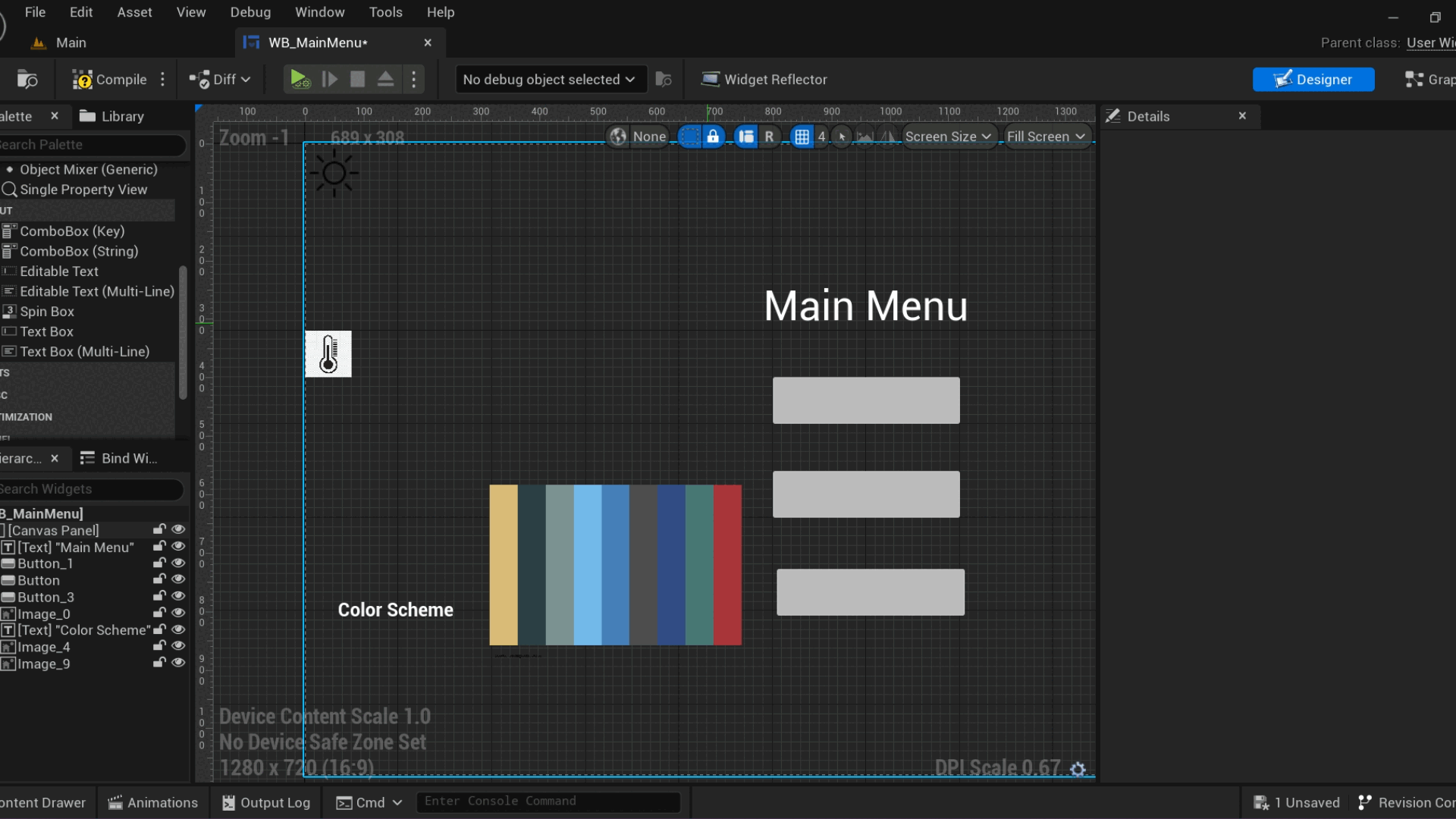The width and height of the screenshot is (1456, 819).
Task: Expand the Fill Screen dropdown
Action: 1046,137
